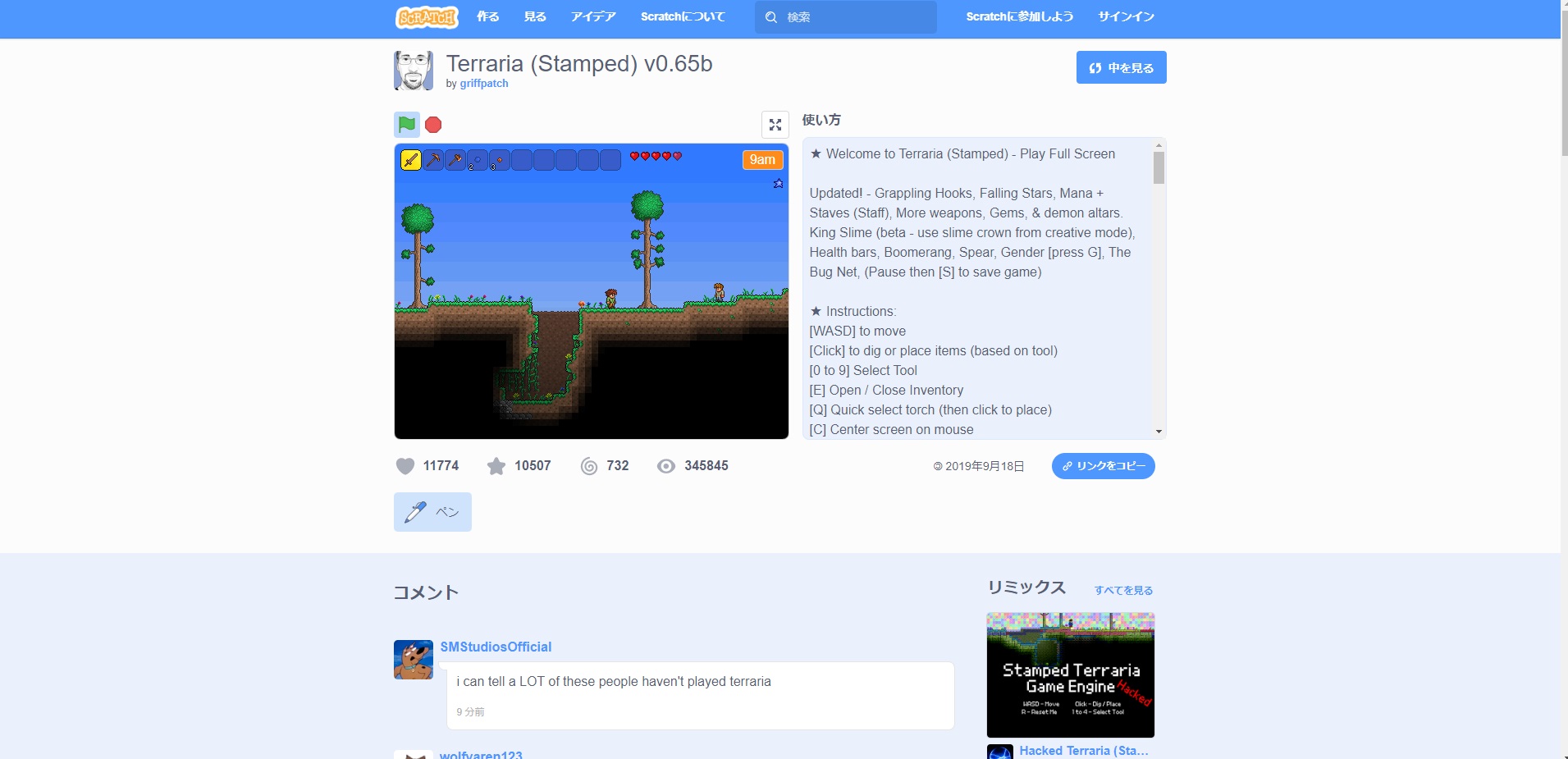The height and width of the screenshot is (759, 1568).
Task: Click the ペン (Pen) extension chip
Action: 432,512
